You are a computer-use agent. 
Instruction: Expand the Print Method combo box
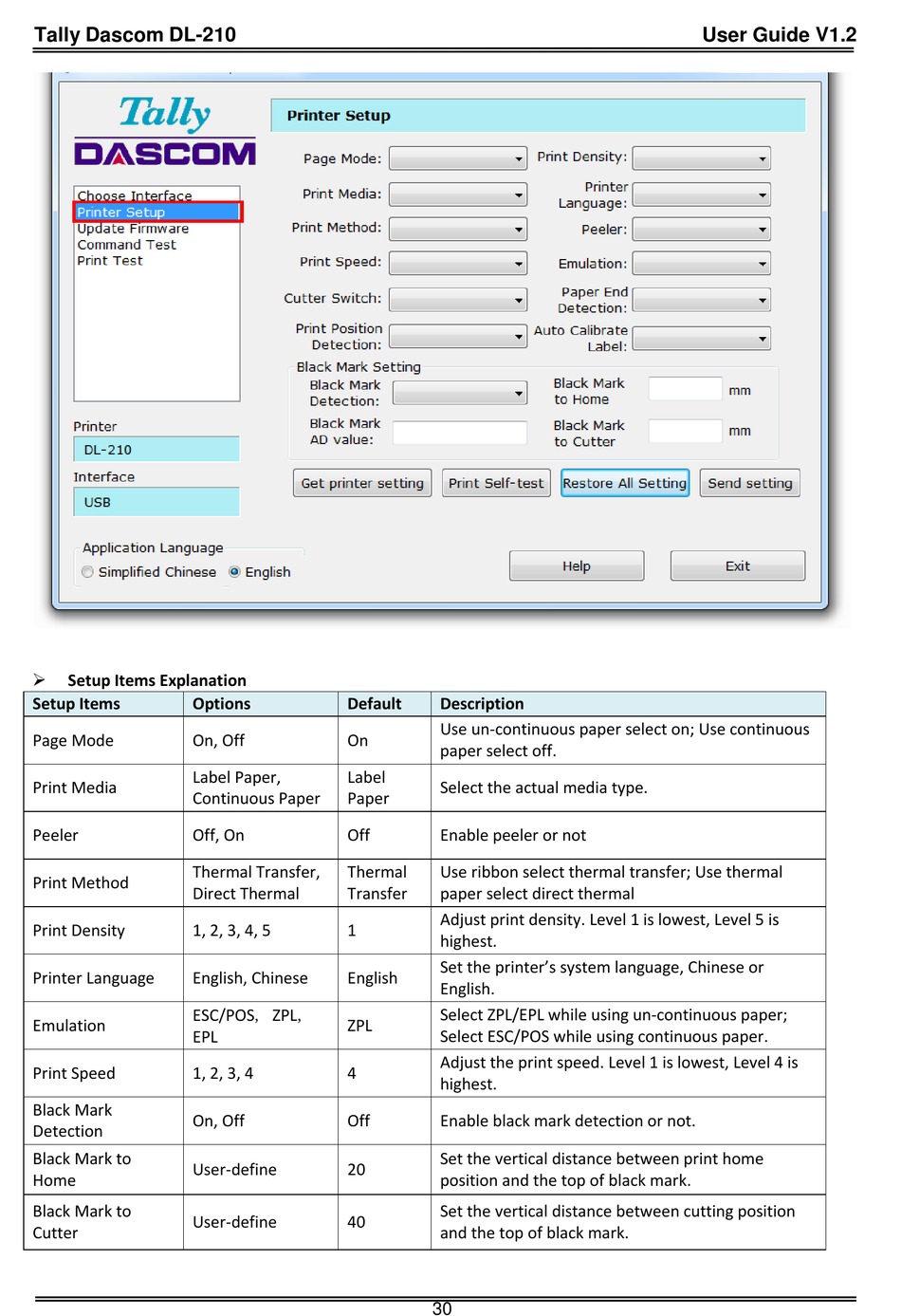tap(458, 229)
